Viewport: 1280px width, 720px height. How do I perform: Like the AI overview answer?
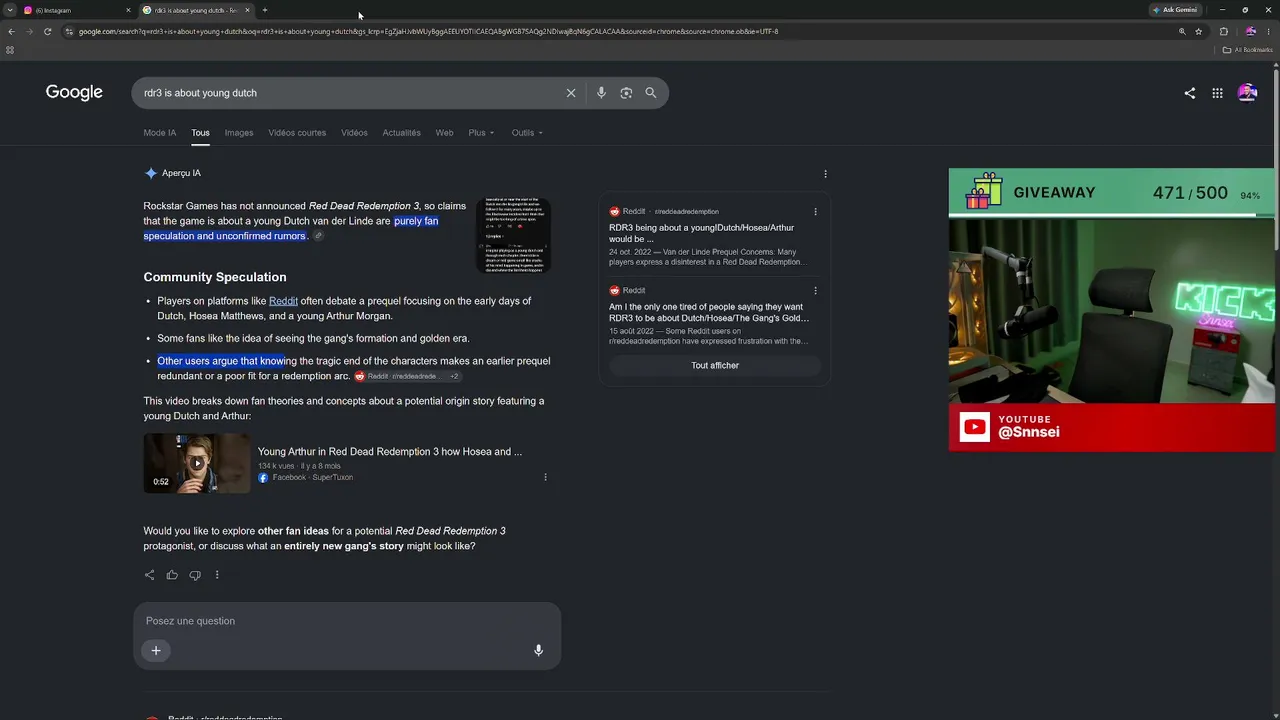pyautogui.click(x=172, y=575)
